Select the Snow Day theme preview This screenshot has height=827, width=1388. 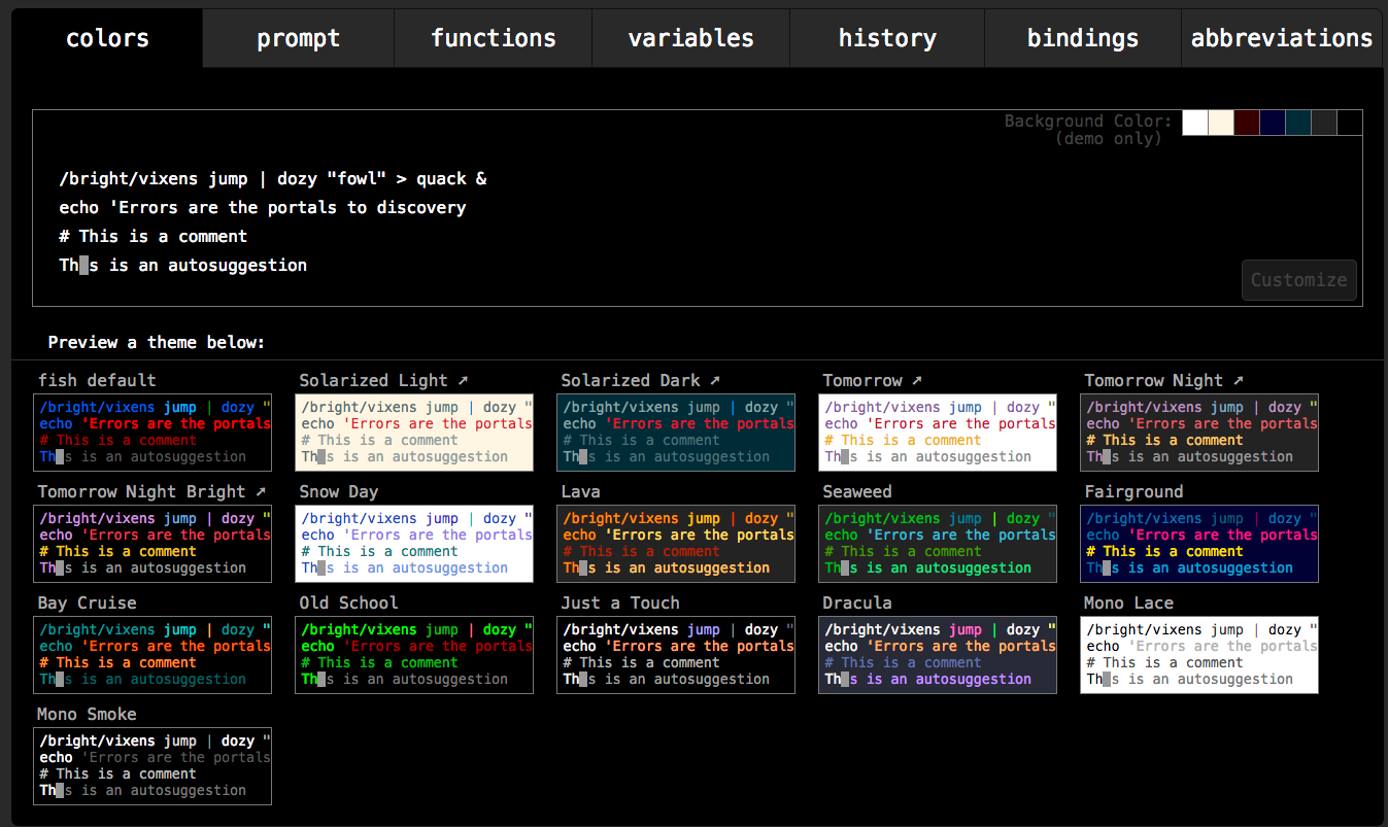[414, 543]
